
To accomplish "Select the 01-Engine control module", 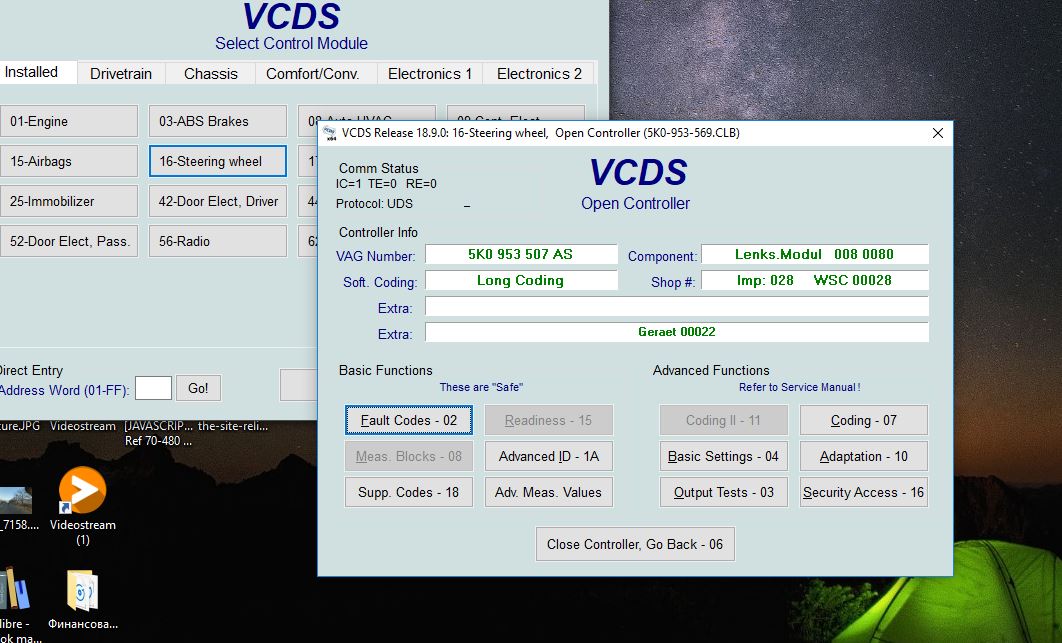I will click(x=68, y=121).
